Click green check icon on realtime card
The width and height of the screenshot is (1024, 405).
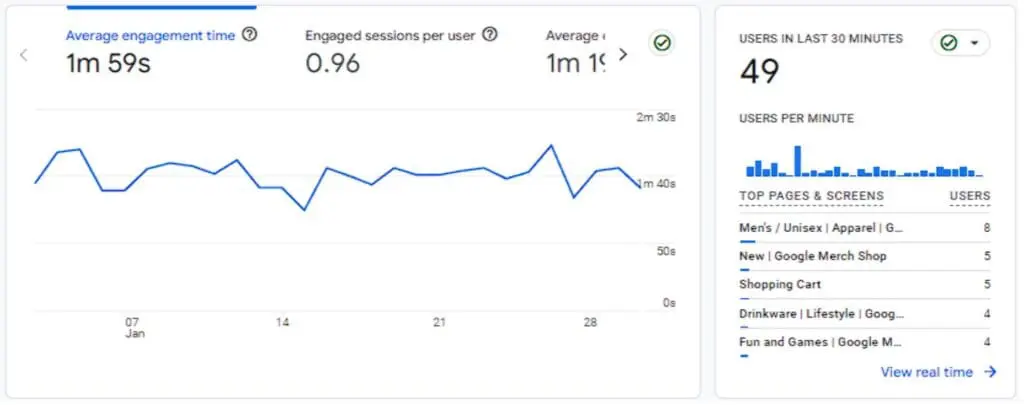(948, 43)
